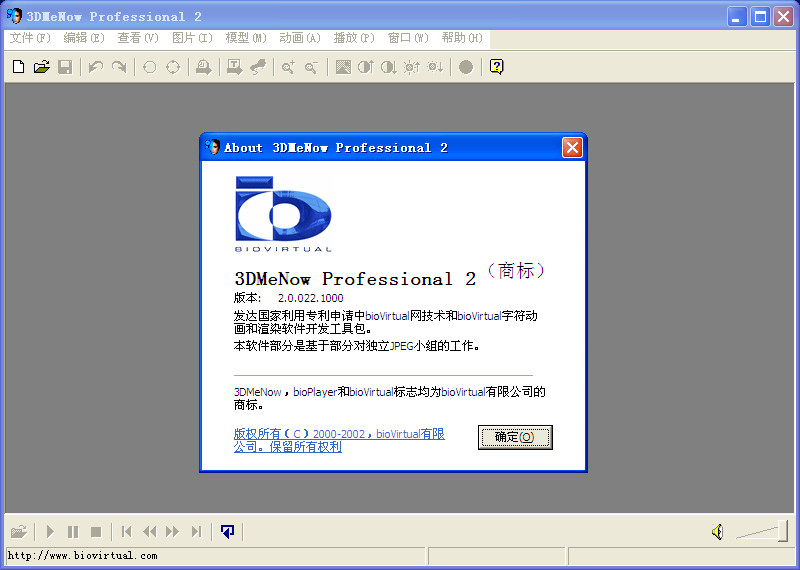Maximize the main 3DMeNow window
Image resolution: width=800 pixels, height=570 pixels.
click(x=760, y=17)
